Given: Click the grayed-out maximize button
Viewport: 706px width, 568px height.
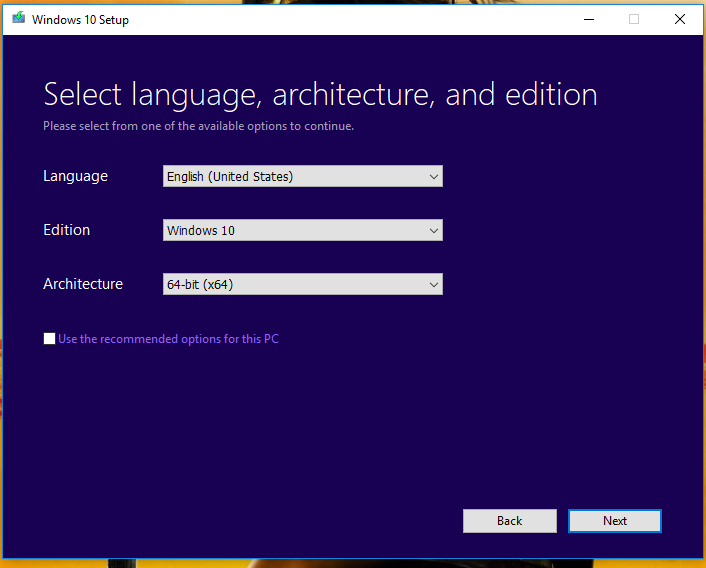Looking at the screenshot, I should [634, 19].
